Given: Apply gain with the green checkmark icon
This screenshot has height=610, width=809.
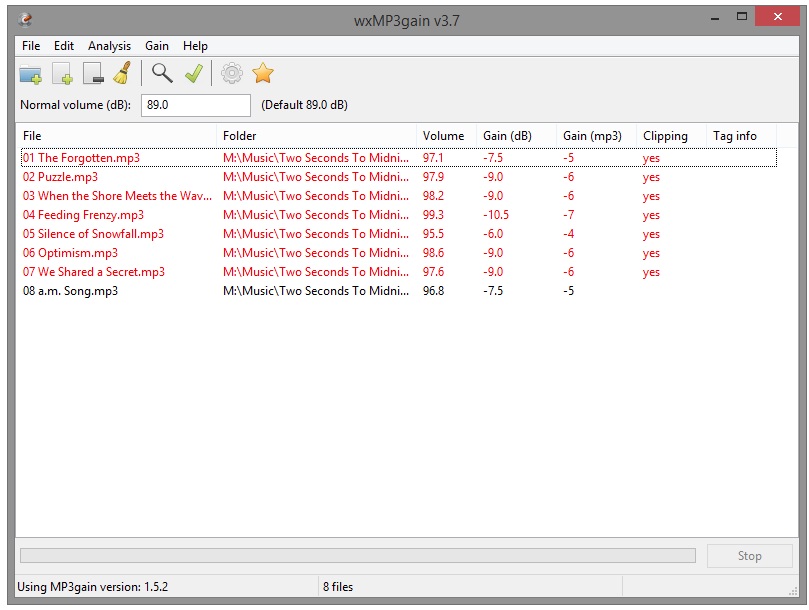Looking at the screenshot, I should click(x=193, y=73).
